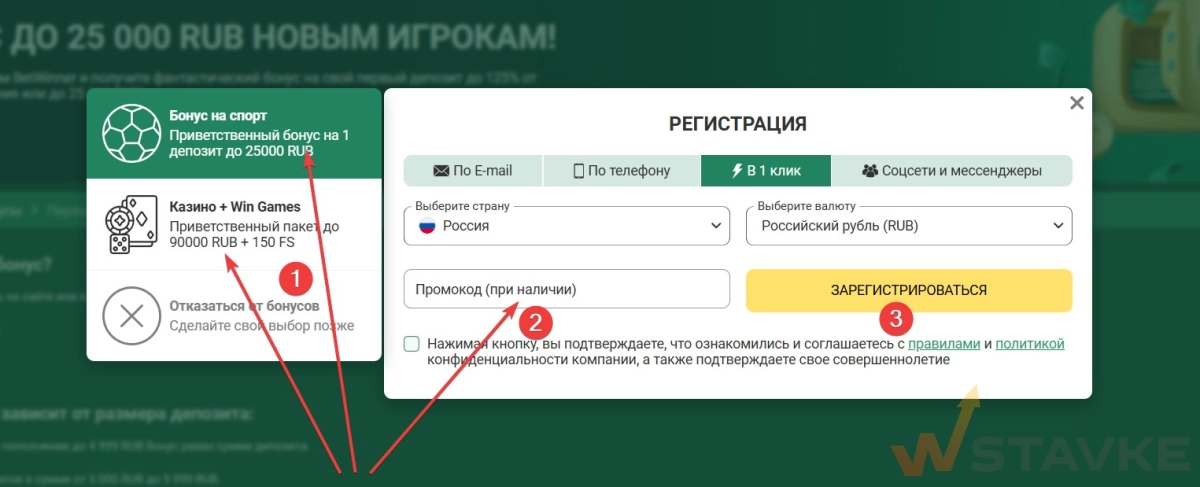The width and height of the screenshot is (1200, 487).
Task: Click the X circle decline bonuses icon
Action: point(132,316)
